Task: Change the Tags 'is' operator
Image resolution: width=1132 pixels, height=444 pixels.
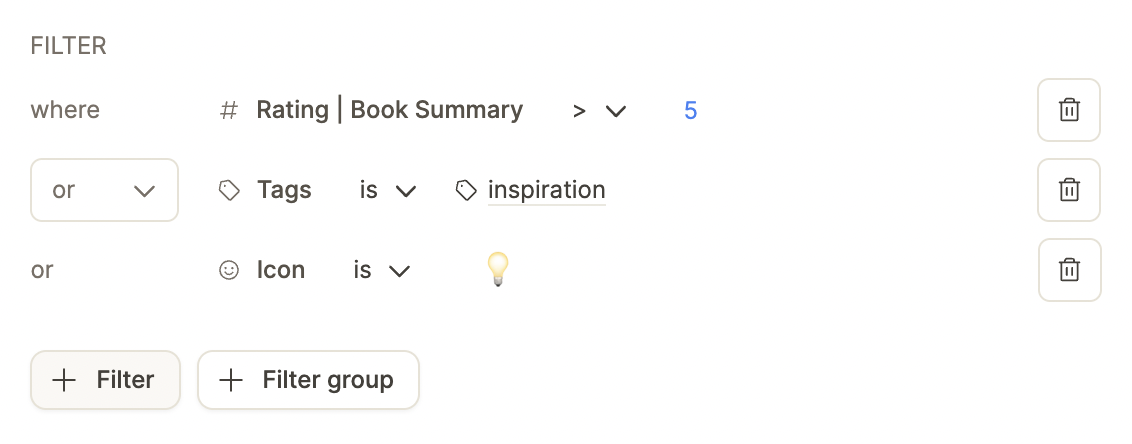Action: point(388,191)
